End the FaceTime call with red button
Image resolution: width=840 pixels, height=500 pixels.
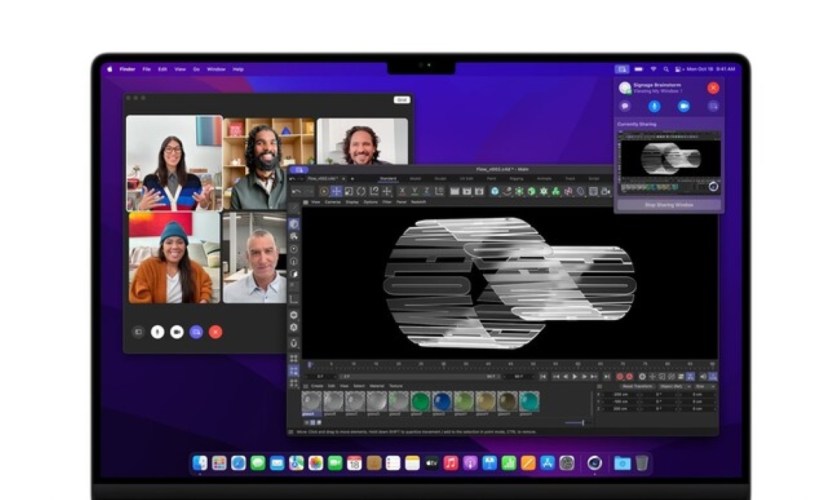pyautogui.click(x=215, y=332)
